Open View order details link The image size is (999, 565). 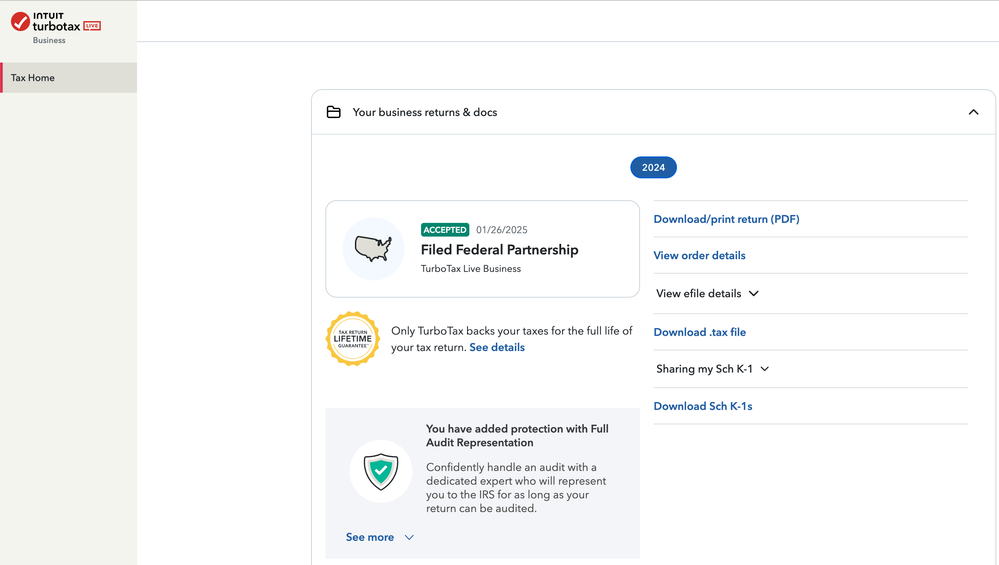(699, 255)
